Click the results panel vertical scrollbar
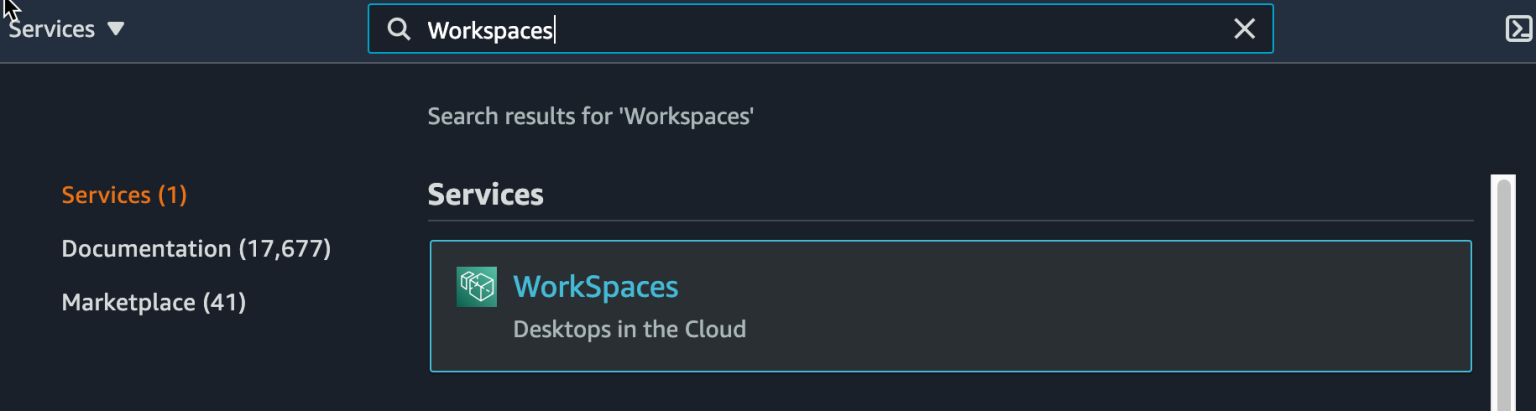Screen dimensions: 1536x411 [x=1503, y=292]
